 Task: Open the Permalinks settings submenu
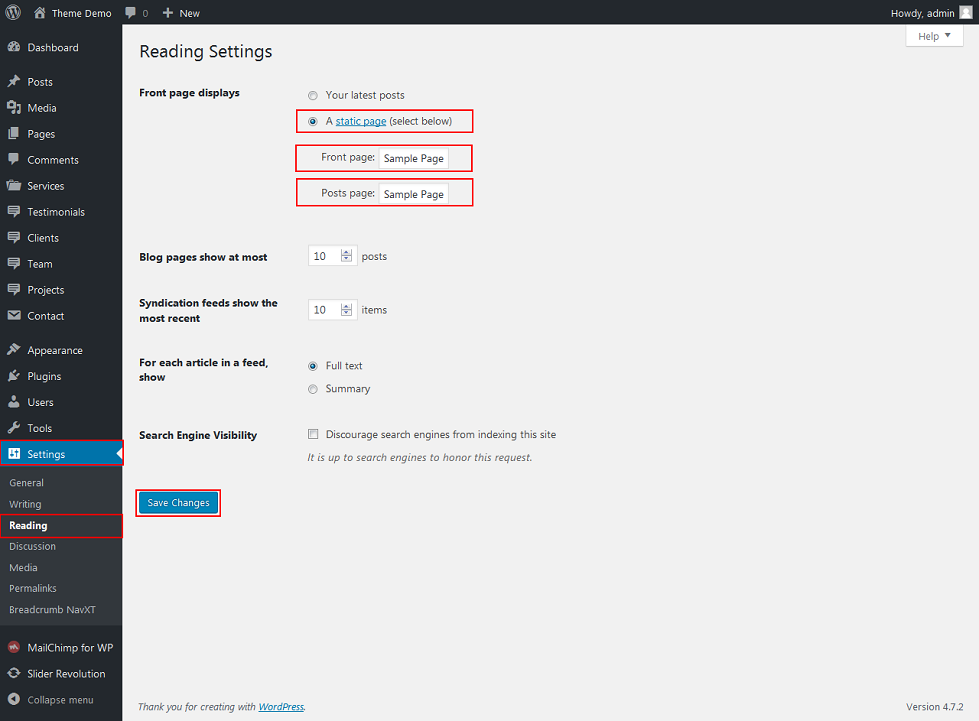point(33,589)
